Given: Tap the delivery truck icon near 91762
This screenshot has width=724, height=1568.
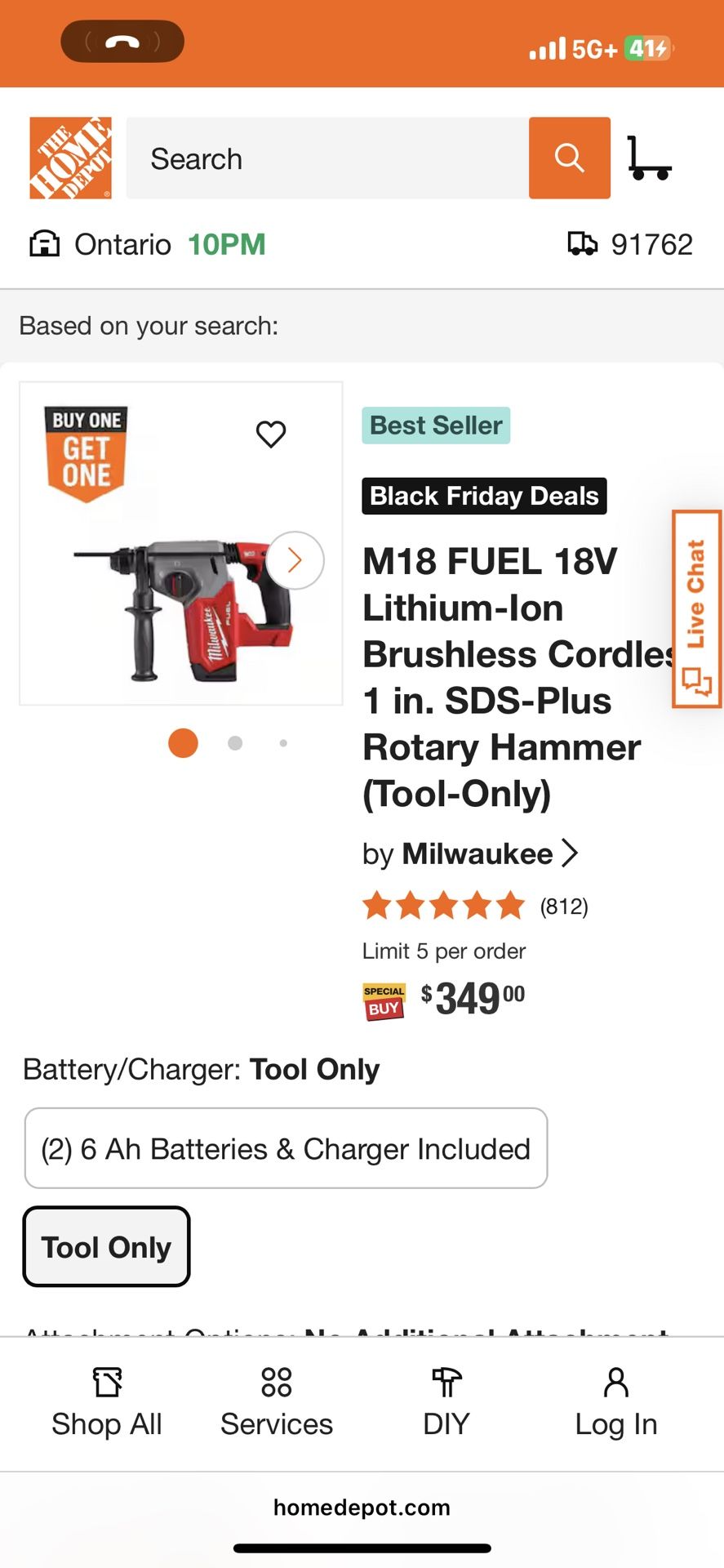Looking at the screenshot, I should pyautogui.click(x=582, y=243).
